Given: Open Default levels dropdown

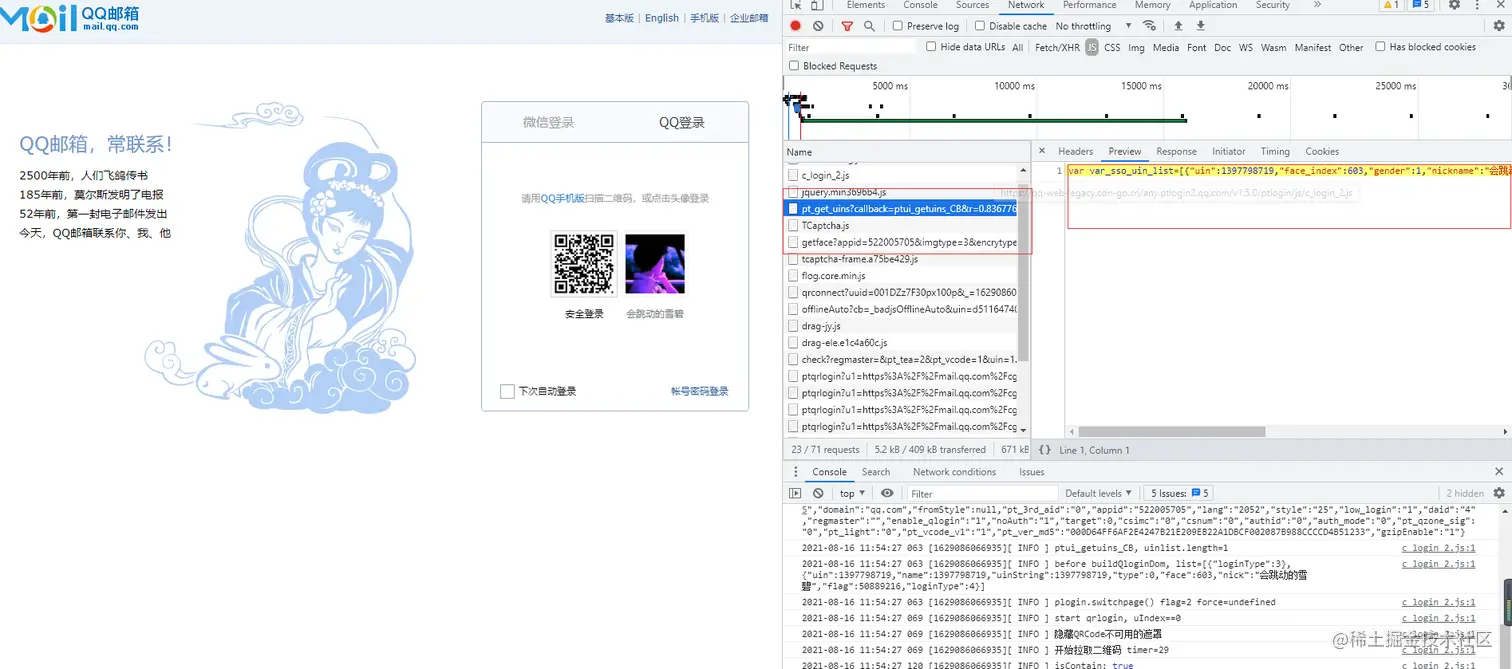Looking at the screenshot, I should point(1098,493).
